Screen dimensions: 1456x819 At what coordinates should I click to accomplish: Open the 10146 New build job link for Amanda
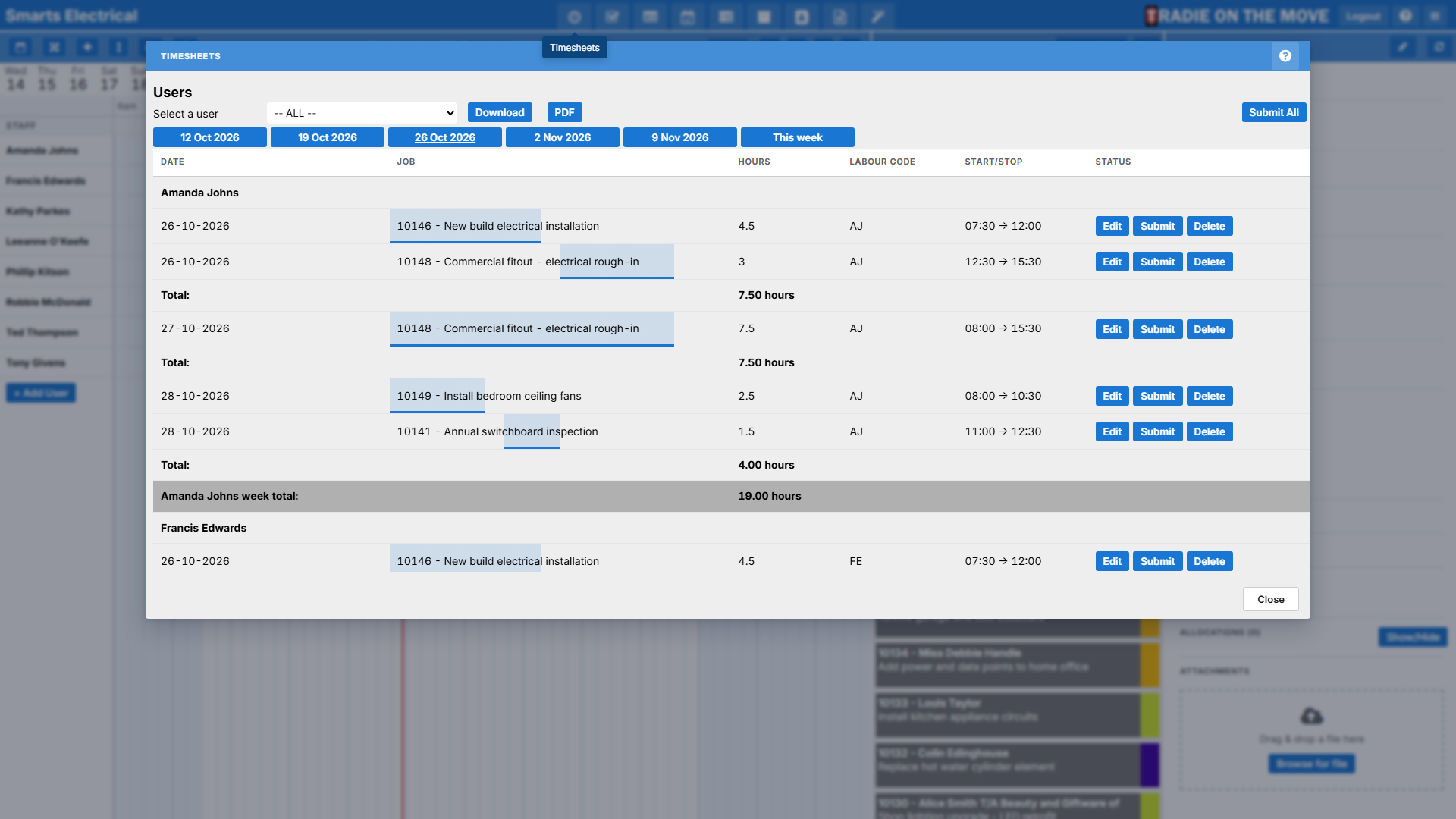498,226
